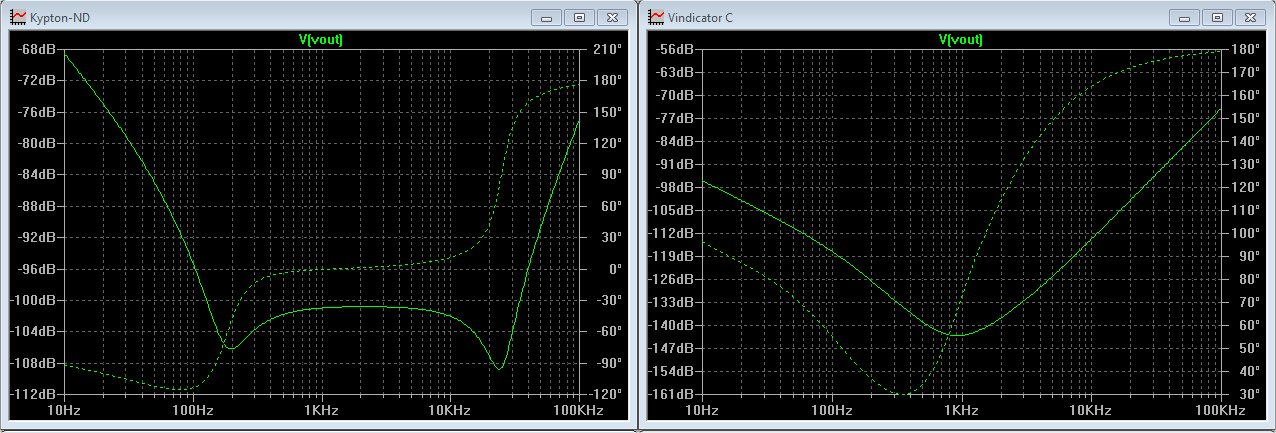The height and width of the screenshot is (433, 1276).
Task: Close the Vindicator C plot window
Action: (1248, 17)
